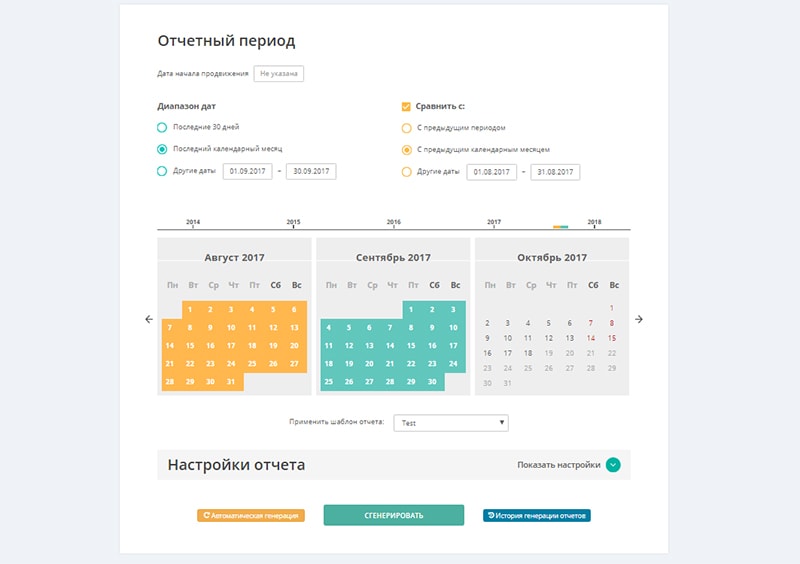Click the start date field 01.09.2017

tap(248, 171)
